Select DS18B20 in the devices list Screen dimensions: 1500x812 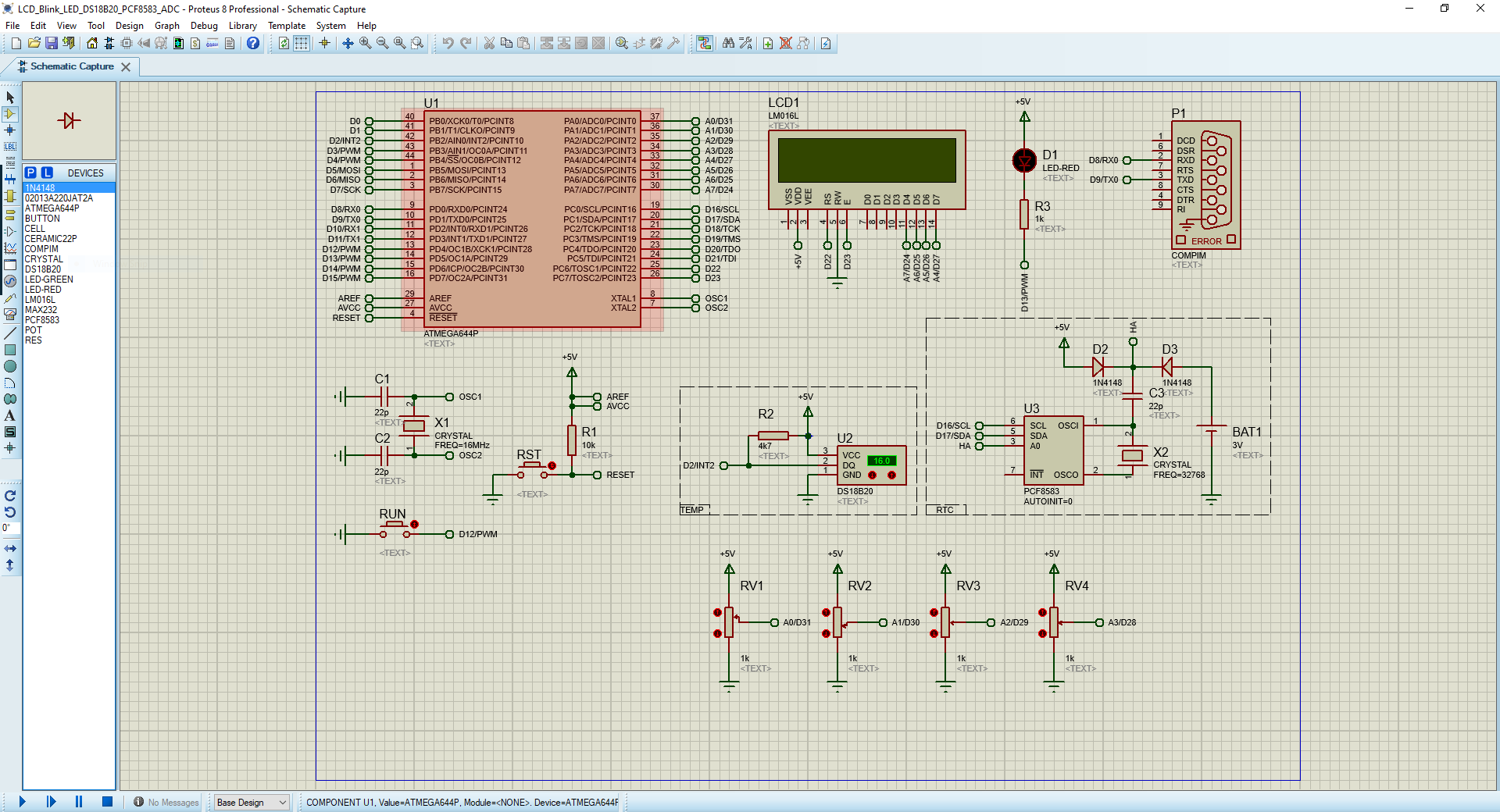click(69, 269)
